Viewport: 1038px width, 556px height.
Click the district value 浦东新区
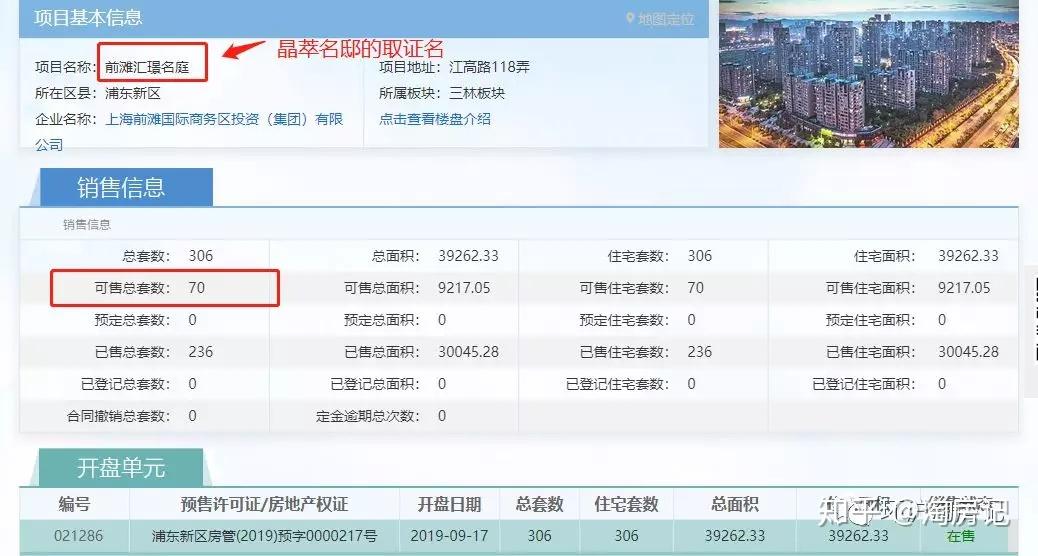(132, 93)
